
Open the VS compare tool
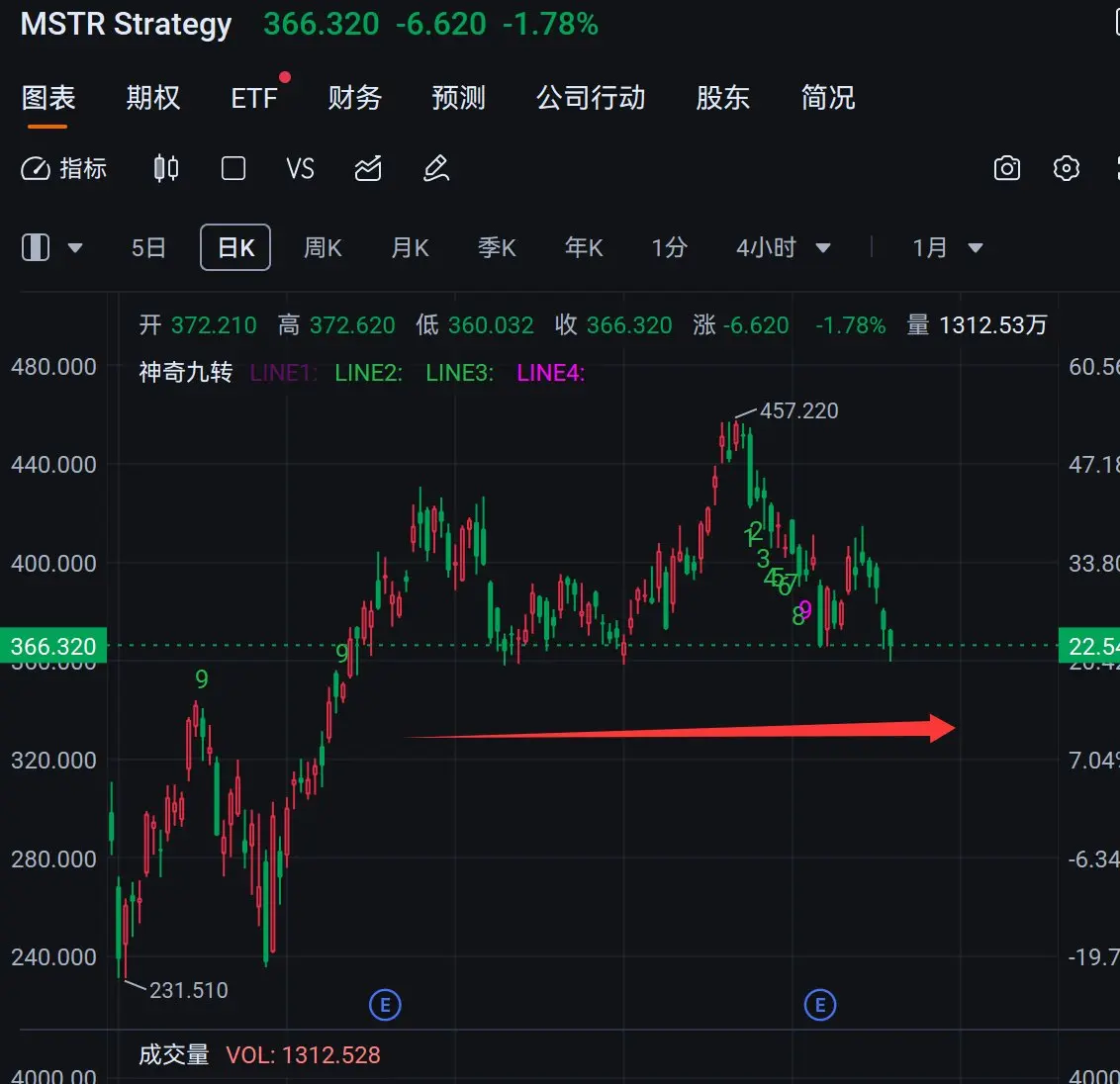[x=300, y=169]
